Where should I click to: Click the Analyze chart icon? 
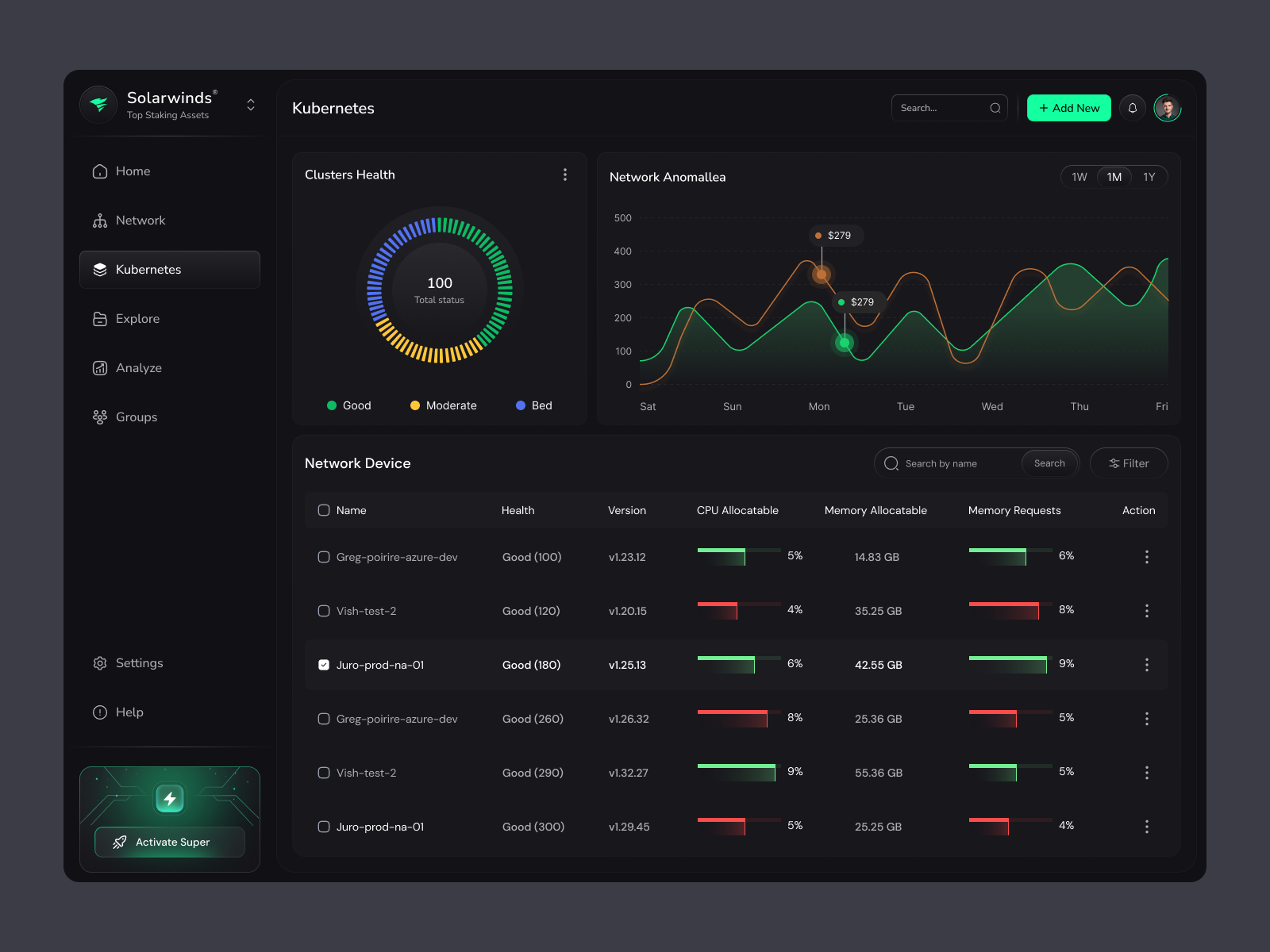pos(100,368)
